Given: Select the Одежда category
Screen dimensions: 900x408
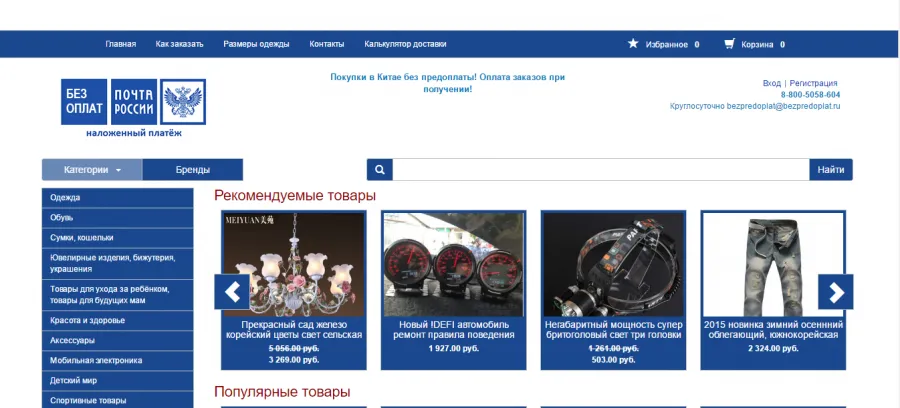Looking at the screenshot, I should click(x=118, y=197).
